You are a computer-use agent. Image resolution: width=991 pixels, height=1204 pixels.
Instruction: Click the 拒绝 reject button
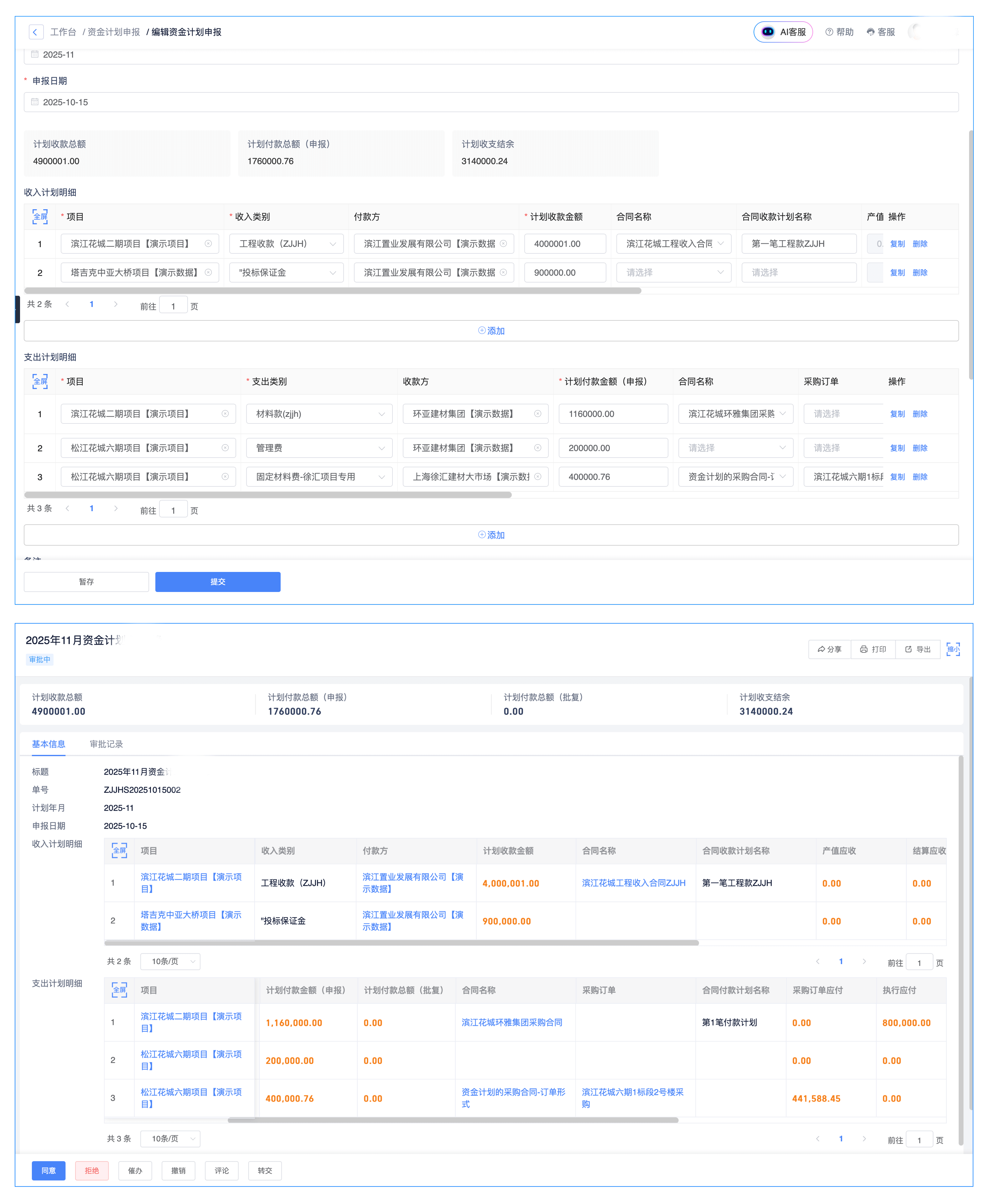tap(92, 1170)
